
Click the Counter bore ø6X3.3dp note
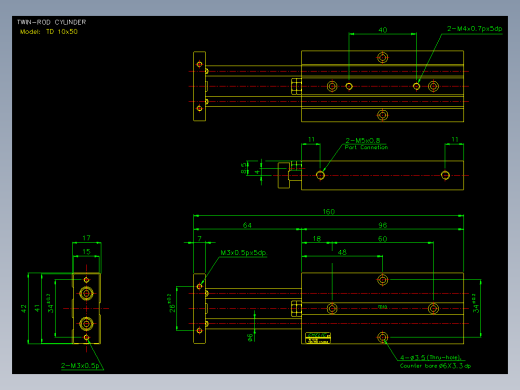[435, 366]
